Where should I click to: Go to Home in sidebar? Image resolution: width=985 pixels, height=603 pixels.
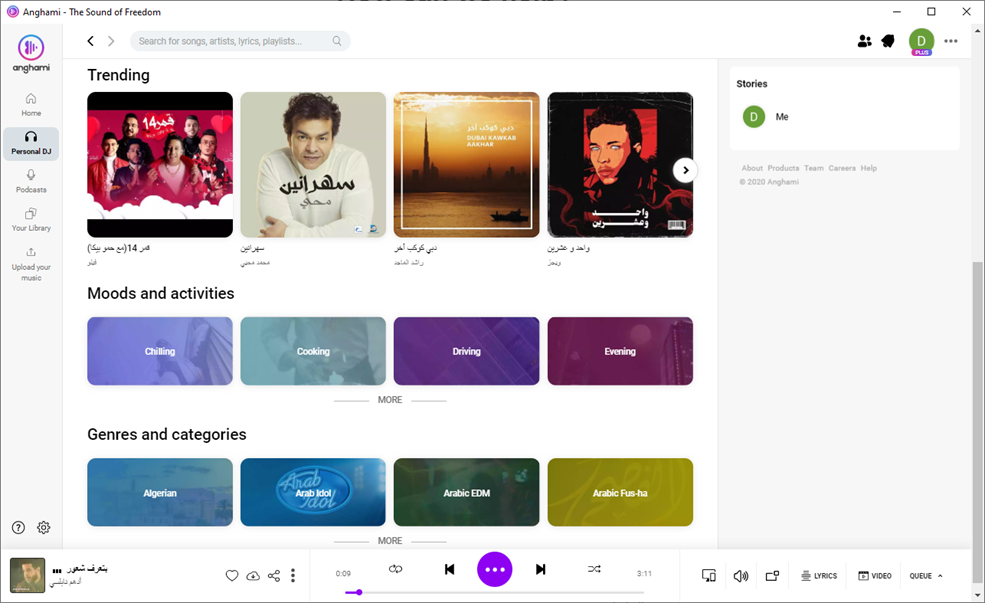[31, 105]
